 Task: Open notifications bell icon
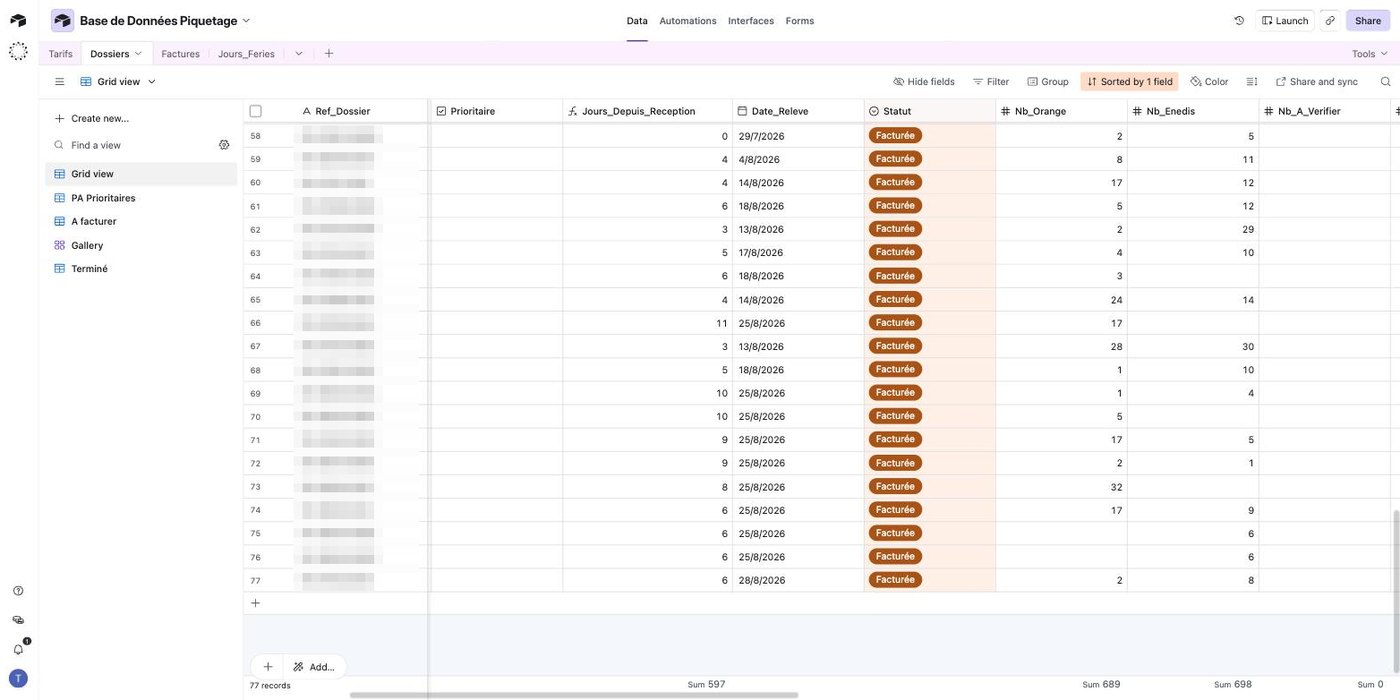click(x=18, y=649)
